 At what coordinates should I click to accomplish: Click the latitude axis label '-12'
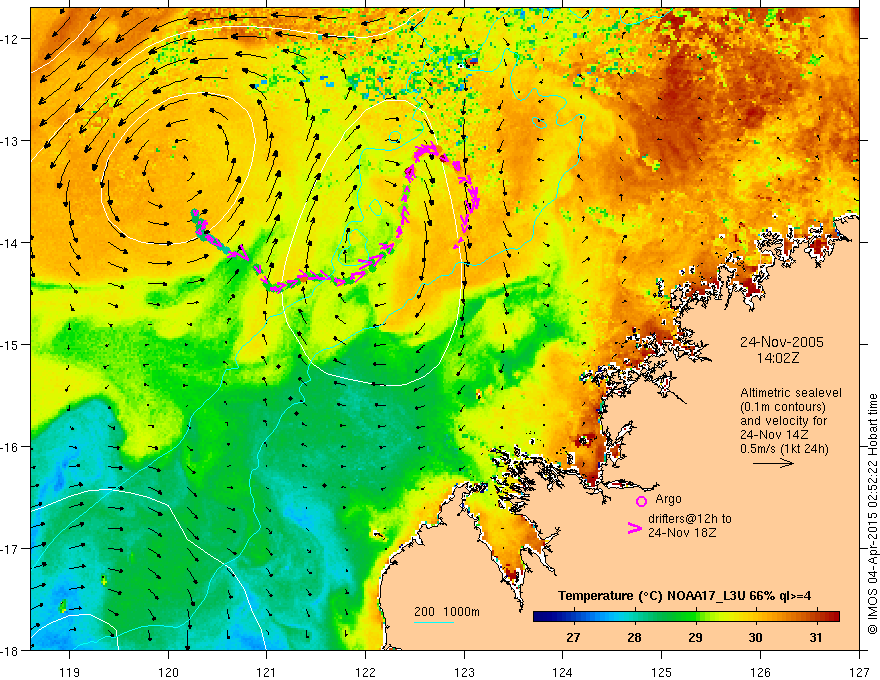click(x=11, y=39)
